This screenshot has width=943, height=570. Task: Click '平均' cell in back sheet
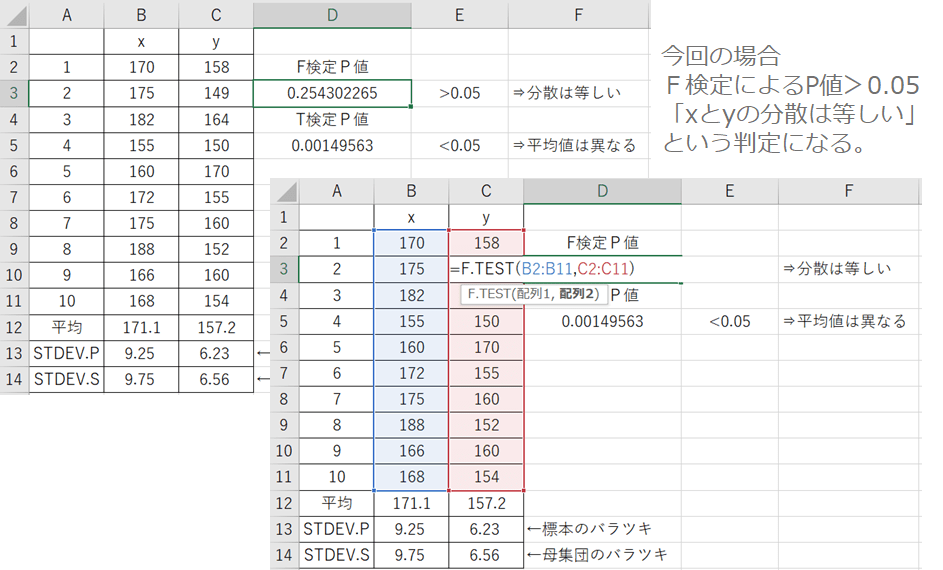(x=66, y=328)
